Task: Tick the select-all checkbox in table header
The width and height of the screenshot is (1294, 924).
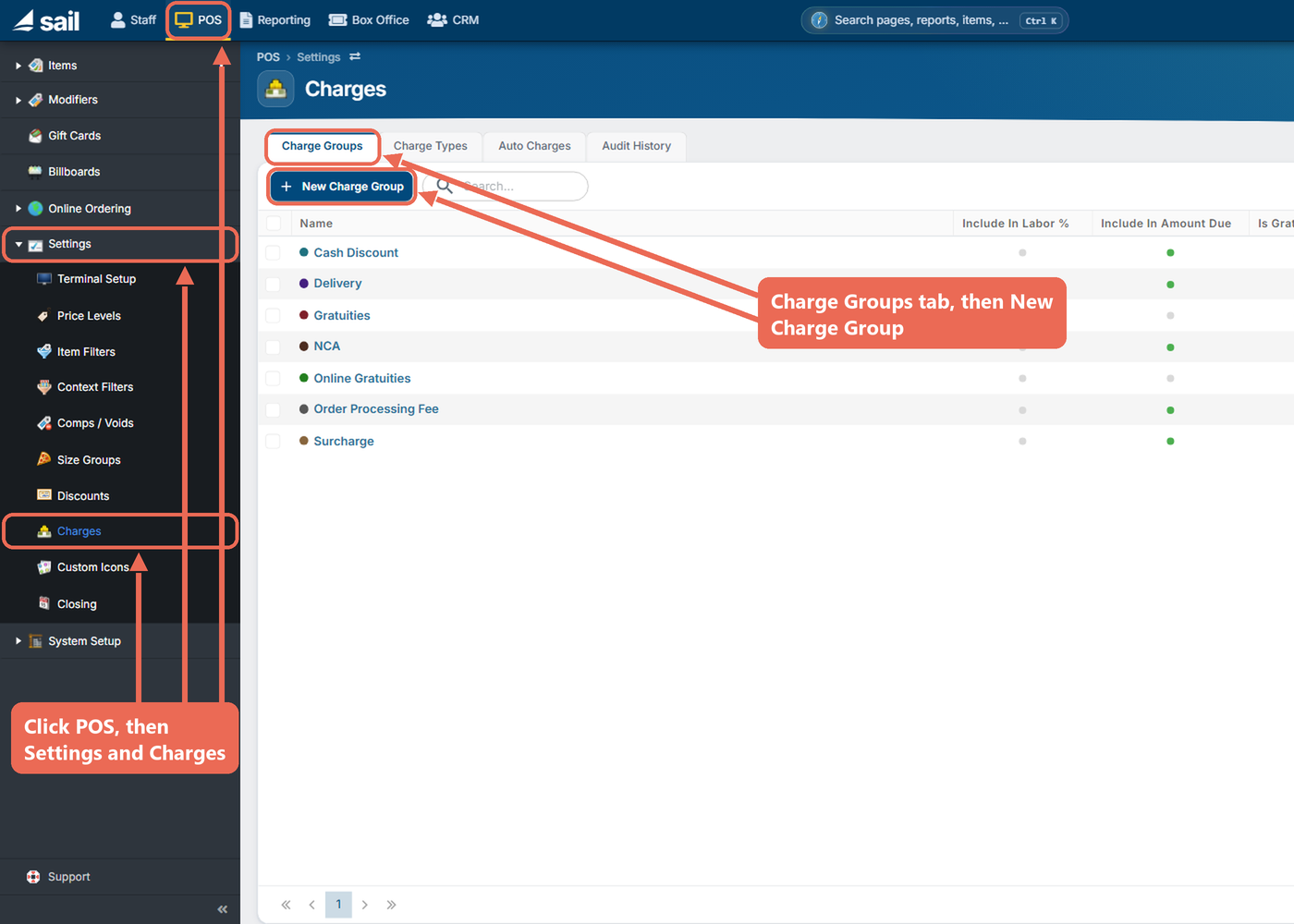Action: [x=274, y=224]
